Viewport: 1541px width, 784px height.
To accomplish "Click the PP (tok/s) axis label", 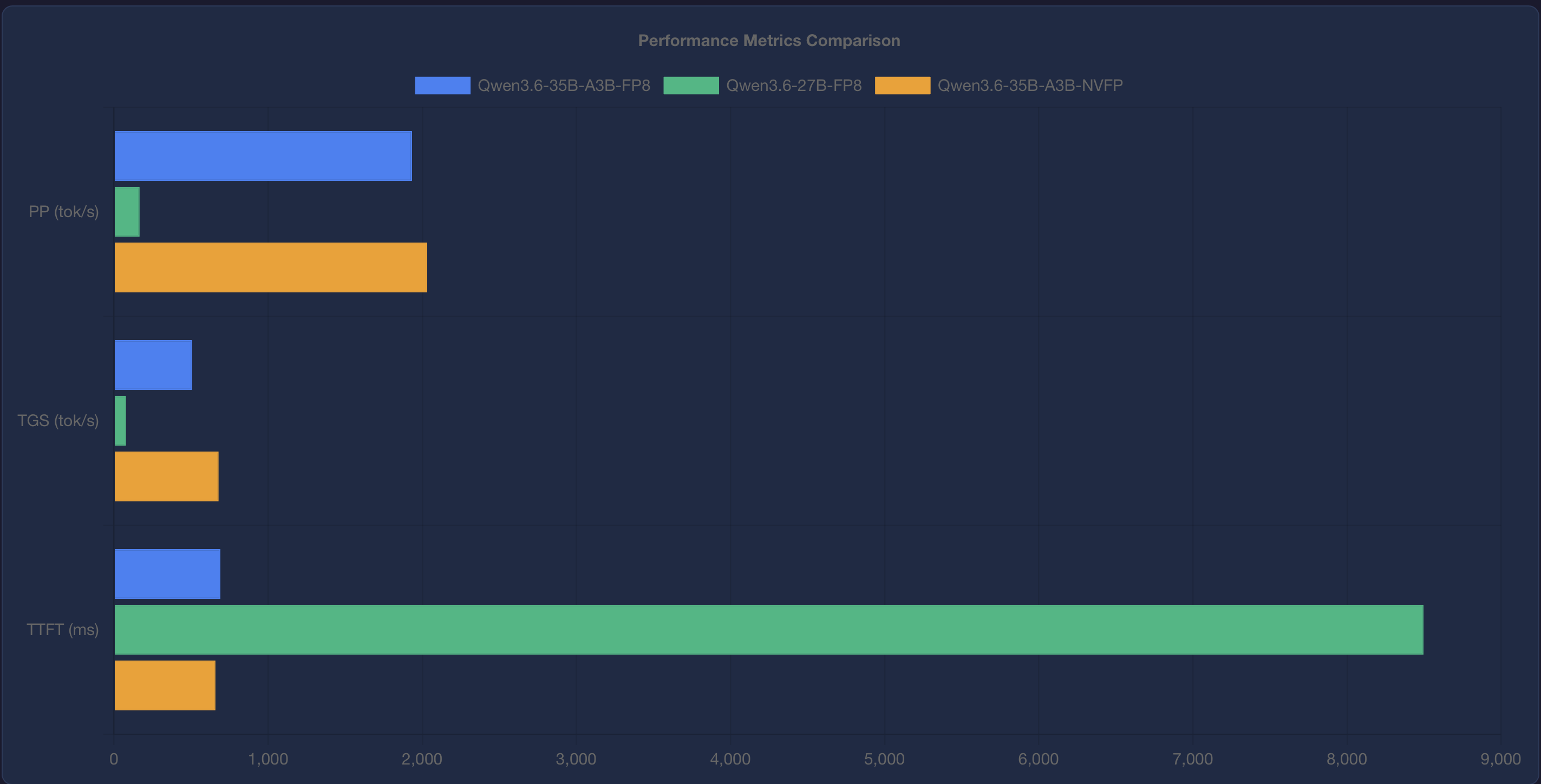I will click(x=64, y=212).
